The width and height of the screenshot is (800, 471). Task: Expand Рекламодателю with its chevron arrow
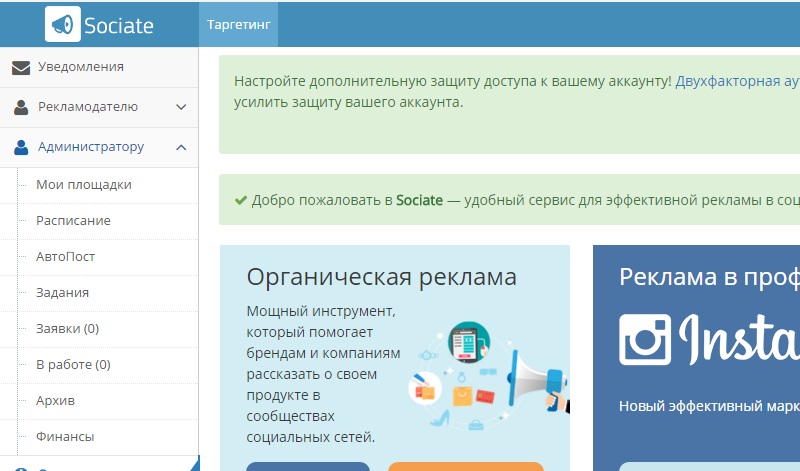(x=181, y=107)
